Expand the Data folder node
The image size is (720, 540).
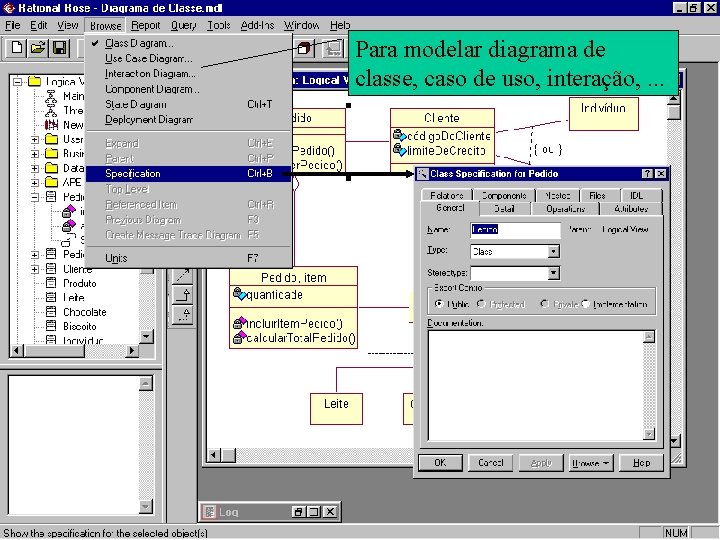[x=35, y=168]
